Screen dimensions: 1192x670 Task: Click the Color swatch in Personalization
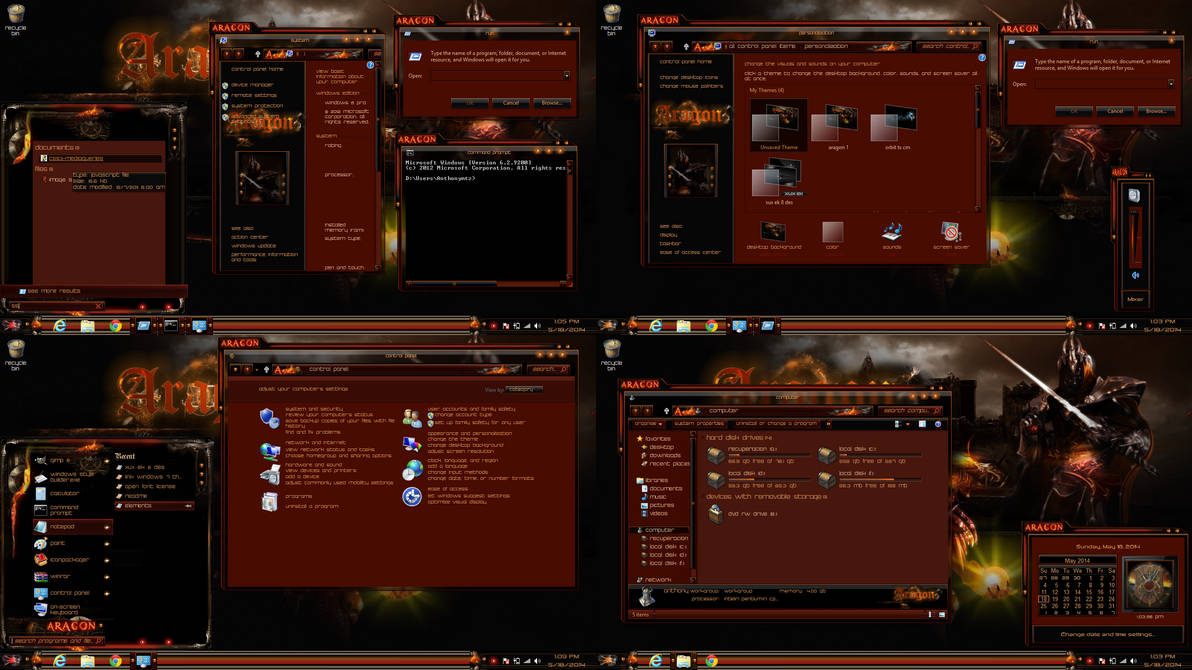[832, 231]
